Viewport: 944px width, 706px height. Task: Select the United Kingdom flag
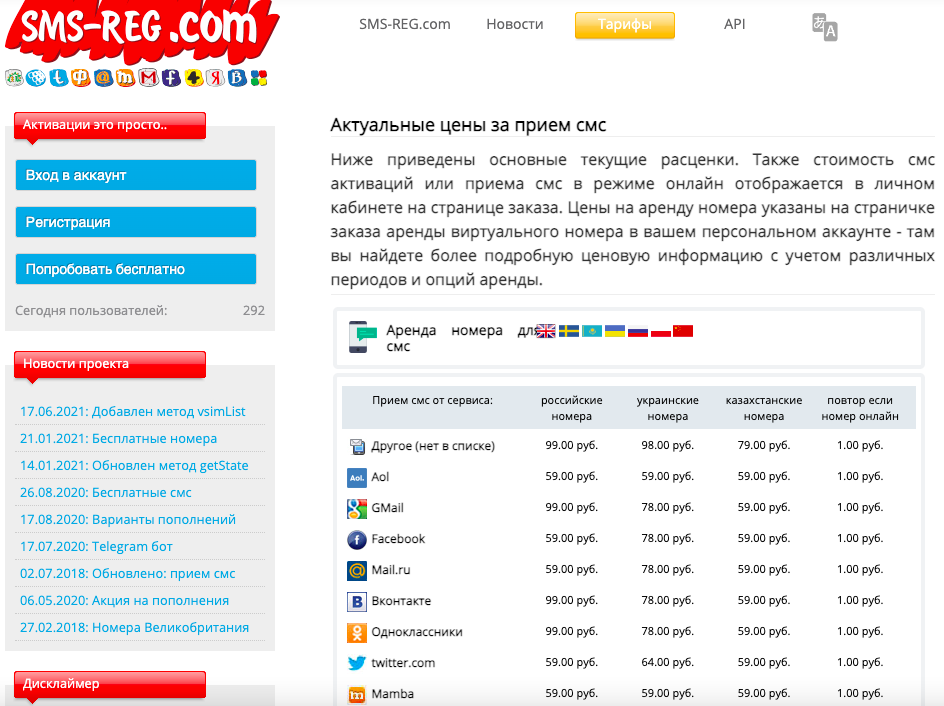[545, 331]
